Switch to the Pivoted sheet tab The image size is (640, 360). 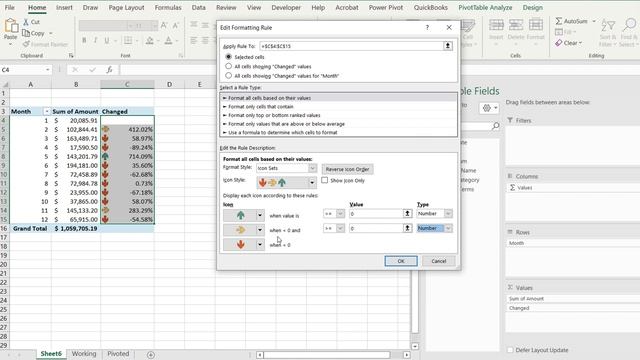(118, 354)
